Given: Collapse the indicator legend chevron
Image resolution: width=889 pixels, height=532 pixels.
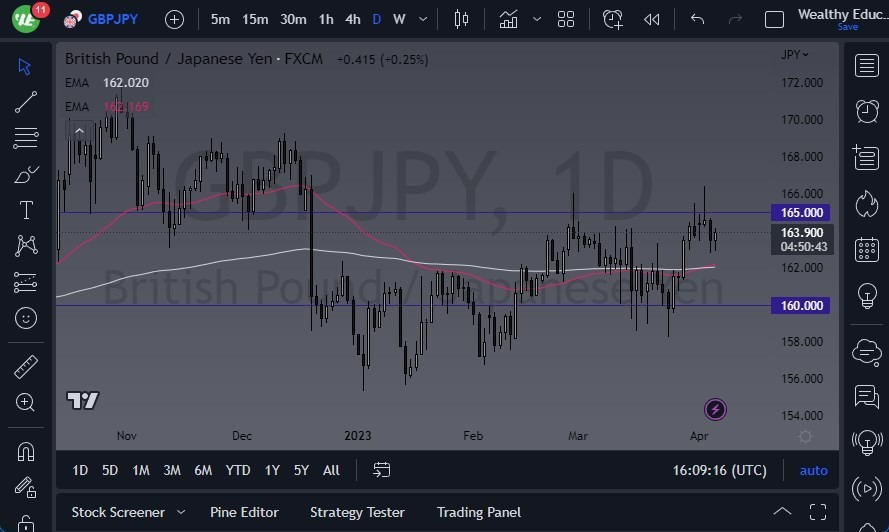Looking at the screenshot, I should coord(79,131).
